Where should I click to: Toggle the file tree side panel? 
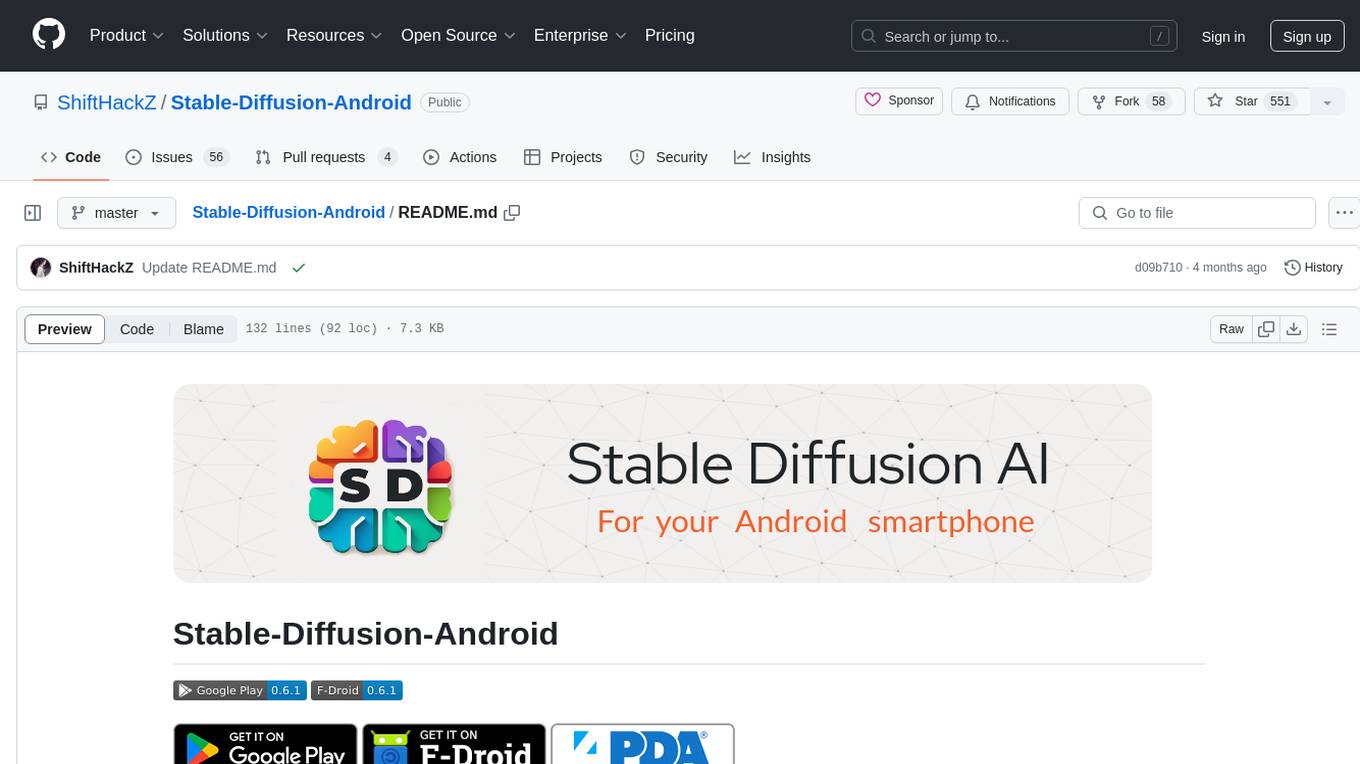click(33, 213)
